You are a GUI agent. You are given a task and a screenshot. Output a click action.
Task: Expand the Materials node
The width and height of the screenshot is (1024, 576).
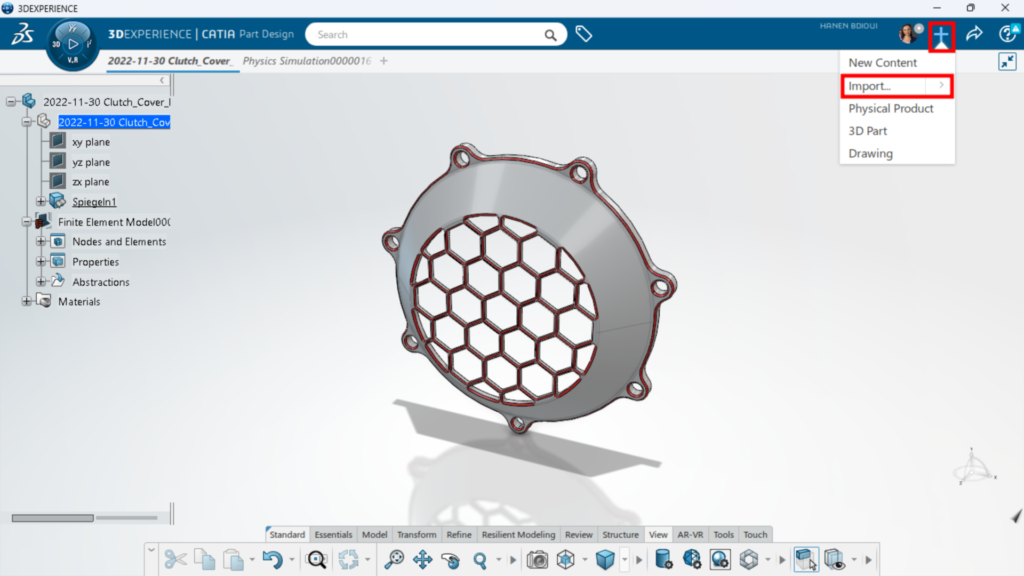(26, 302)
